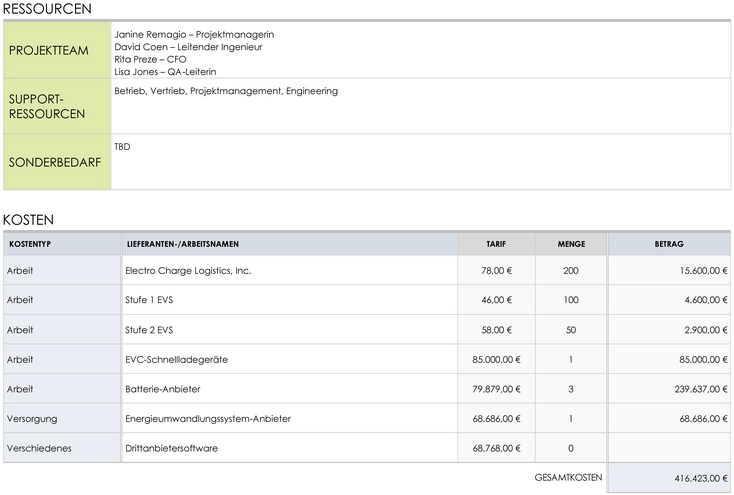Click the 79.879,00 € tariff cell
This screenshot has width=734, height=495.
point(496,389)
